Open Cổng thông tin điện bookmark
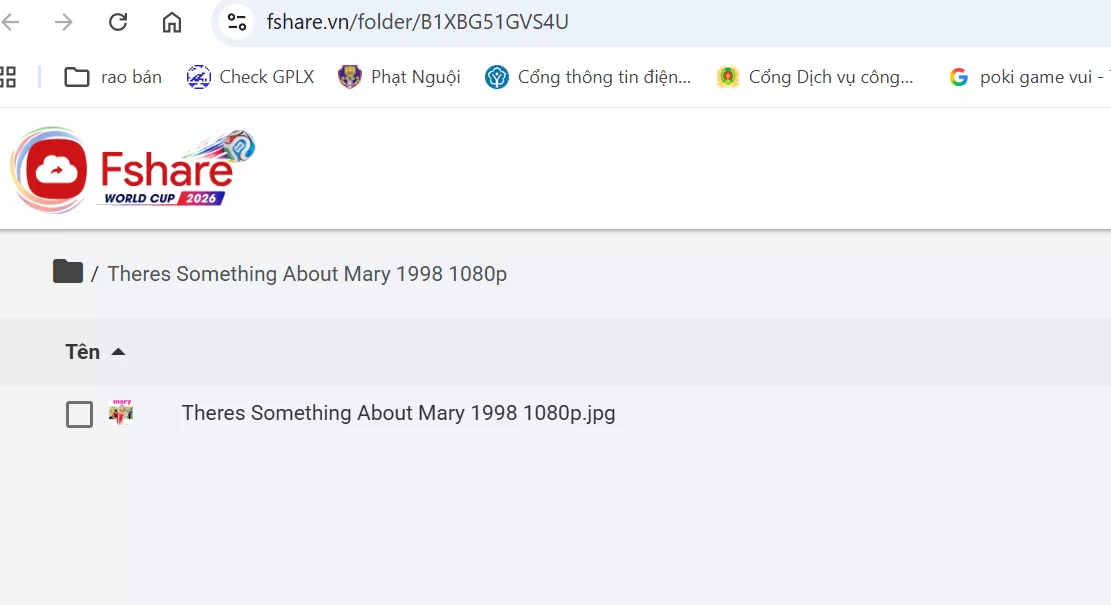The width and height of the screenshot is (1111, 605). coord(588,77)
